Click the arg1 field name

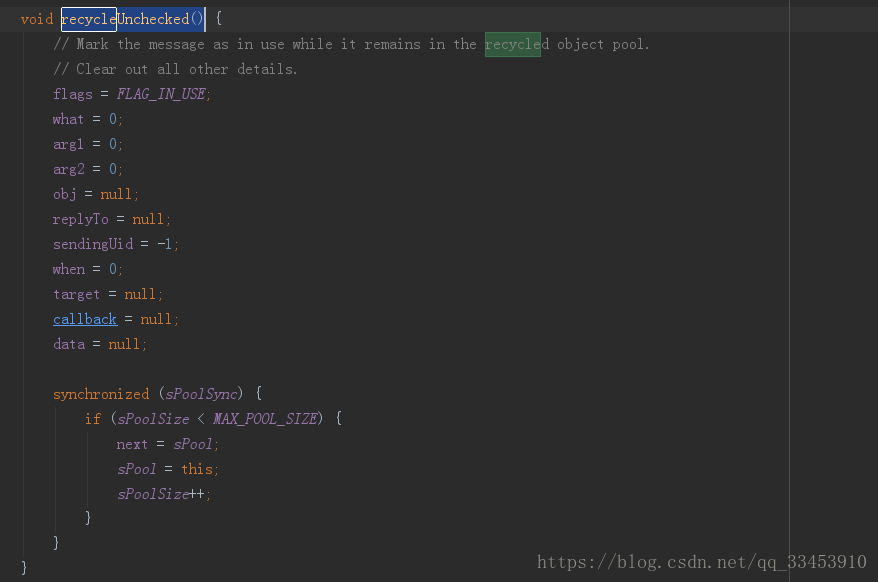tap(68, 145)
